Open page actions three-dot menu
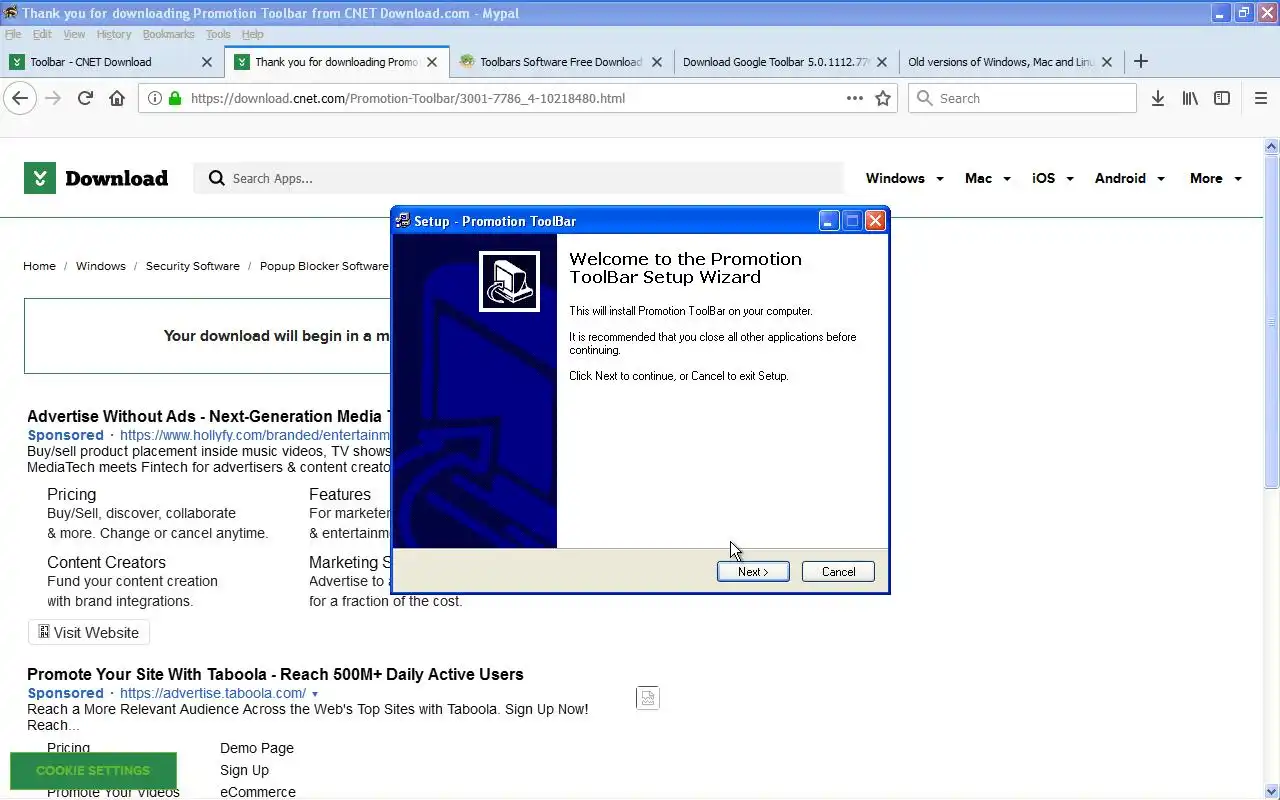Image resolution: width=1280 pixels, height=800 pixels. coord(854,98)
